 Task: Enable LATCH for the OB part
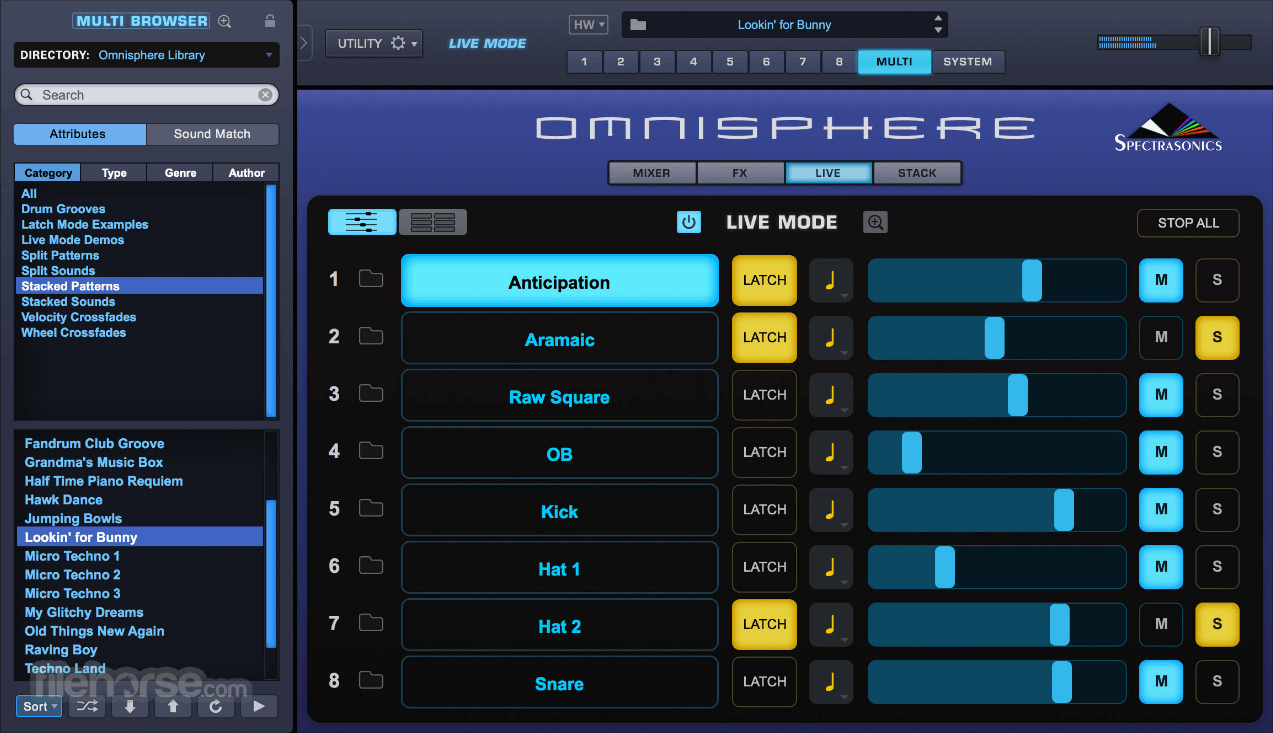(764, 452)
